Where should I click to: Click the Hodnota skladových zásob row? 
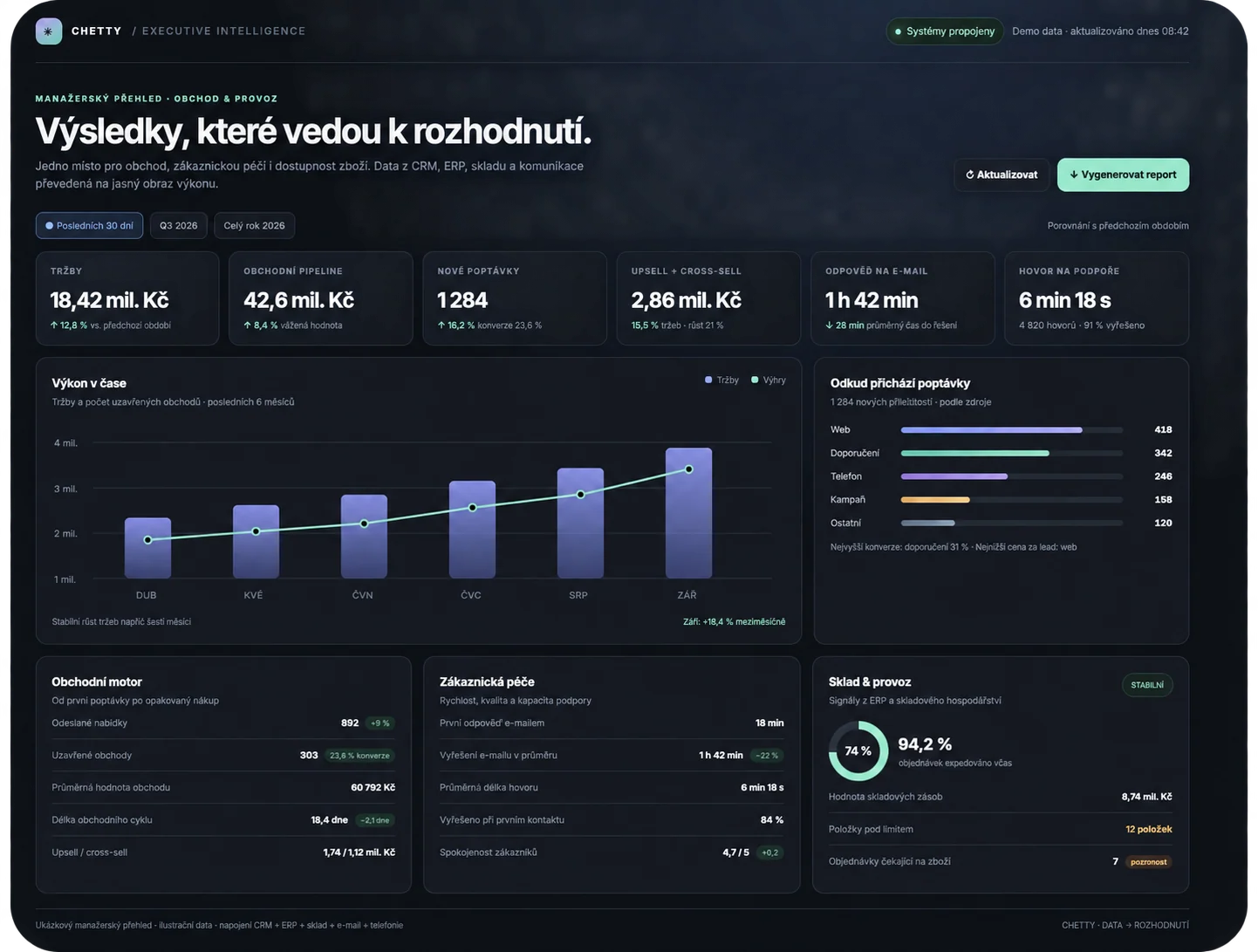pos(1001,797)
